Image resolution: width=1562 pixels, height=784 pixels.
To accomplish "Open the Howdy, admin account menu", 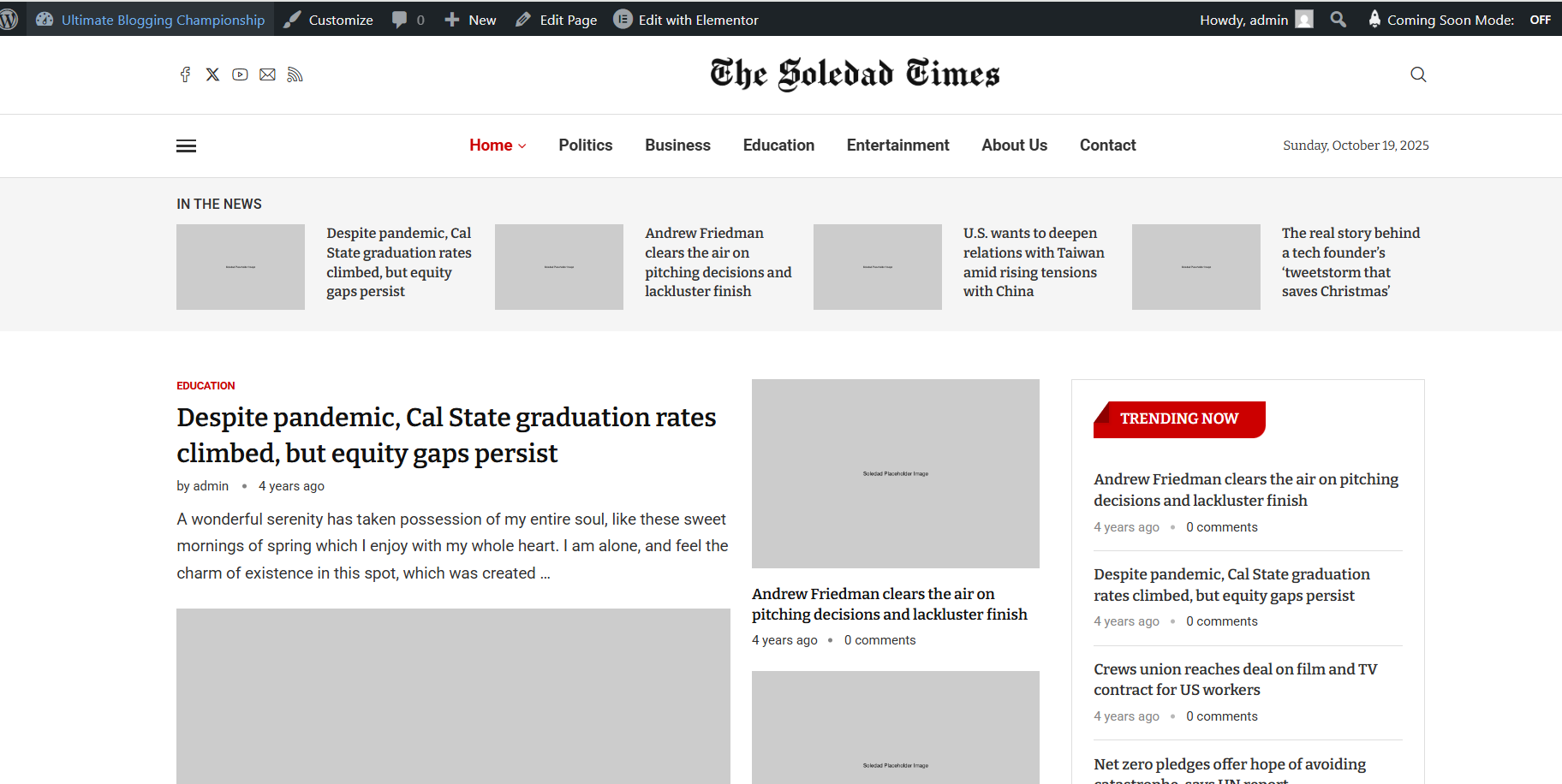I will (1255, 20).
